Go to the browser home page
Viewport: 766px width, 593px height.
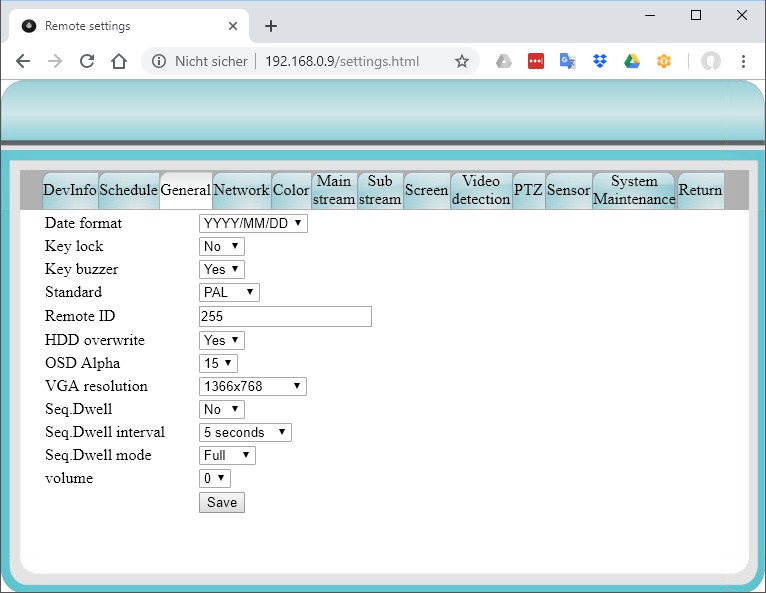pyautogui.click(x=119, y=61)
